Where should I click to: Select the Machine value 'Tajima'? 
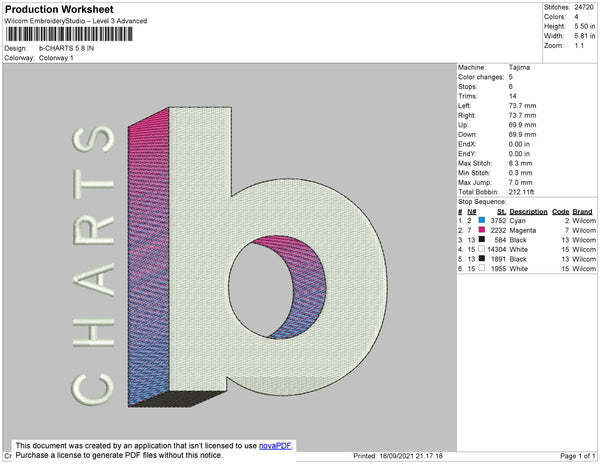(x=519, y=67)
